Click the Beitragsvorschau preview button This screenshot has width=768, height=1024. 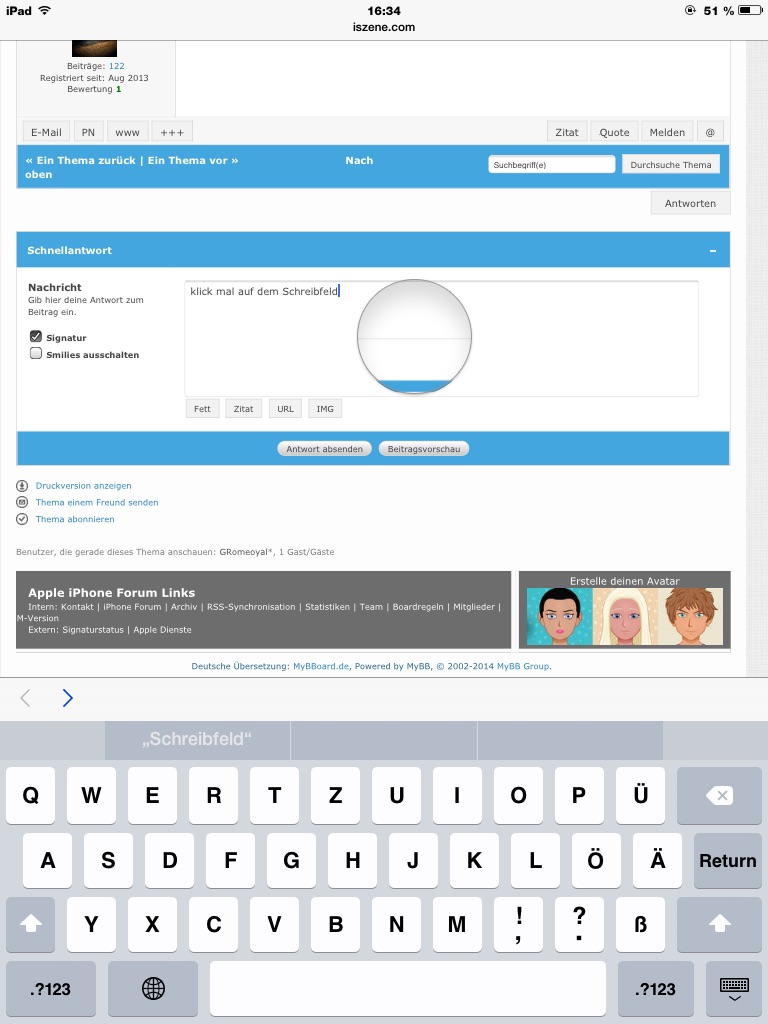pos(424,449)
